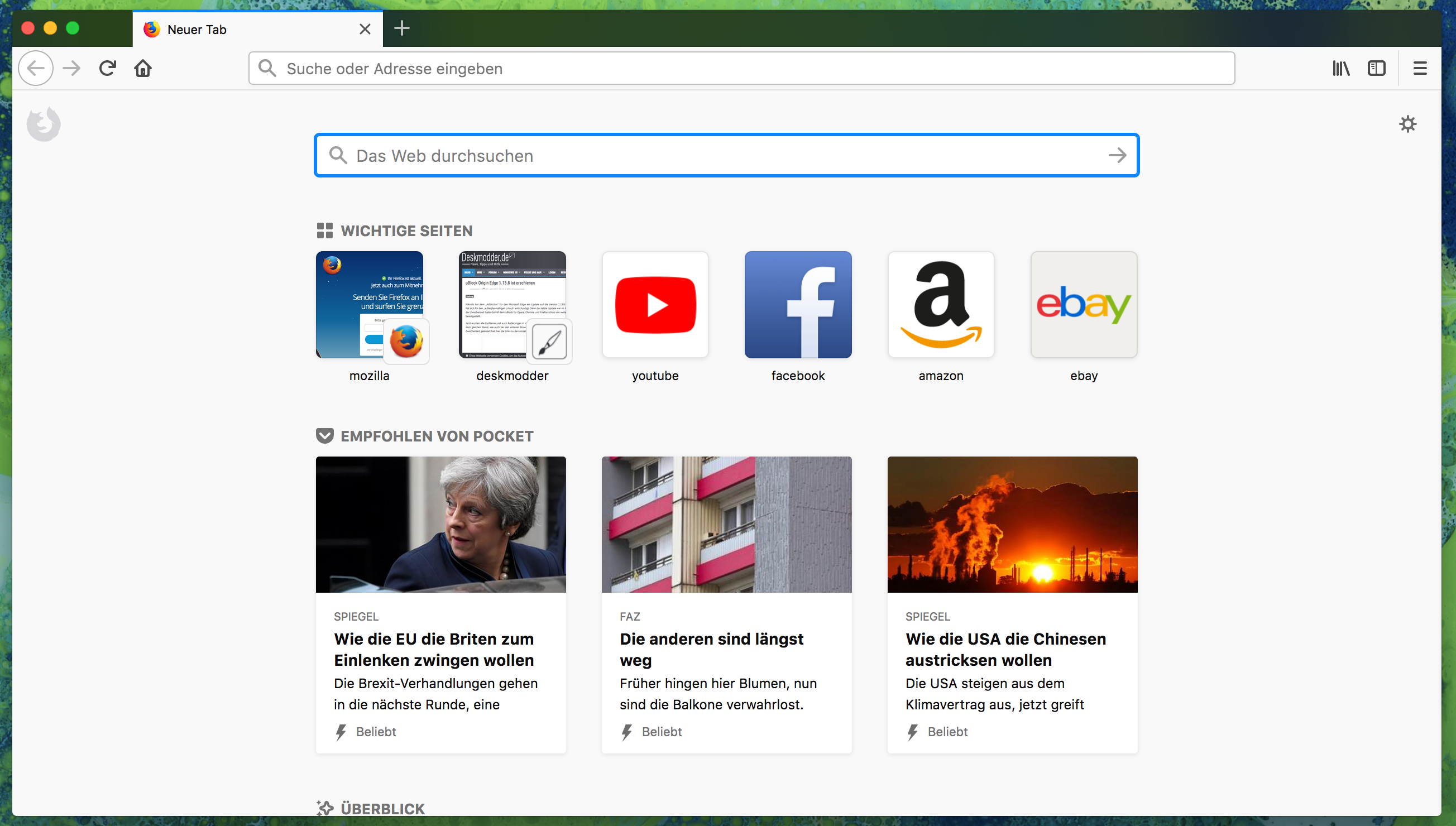Screen dimensions: 1456x826
Task: Click the Wichtige Seiten section header
Action: point(406,231)
